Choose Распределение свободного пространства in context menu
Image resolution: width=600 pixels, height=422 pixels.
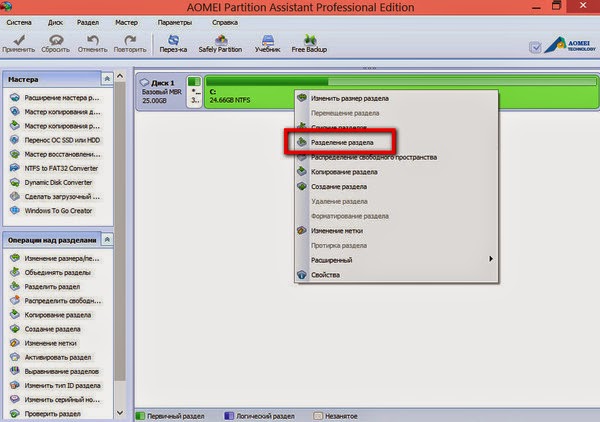[396, 157]
